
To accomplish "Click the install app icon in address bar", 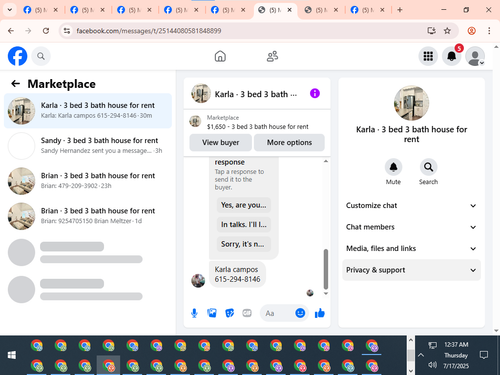I will [x=432, y=31].
